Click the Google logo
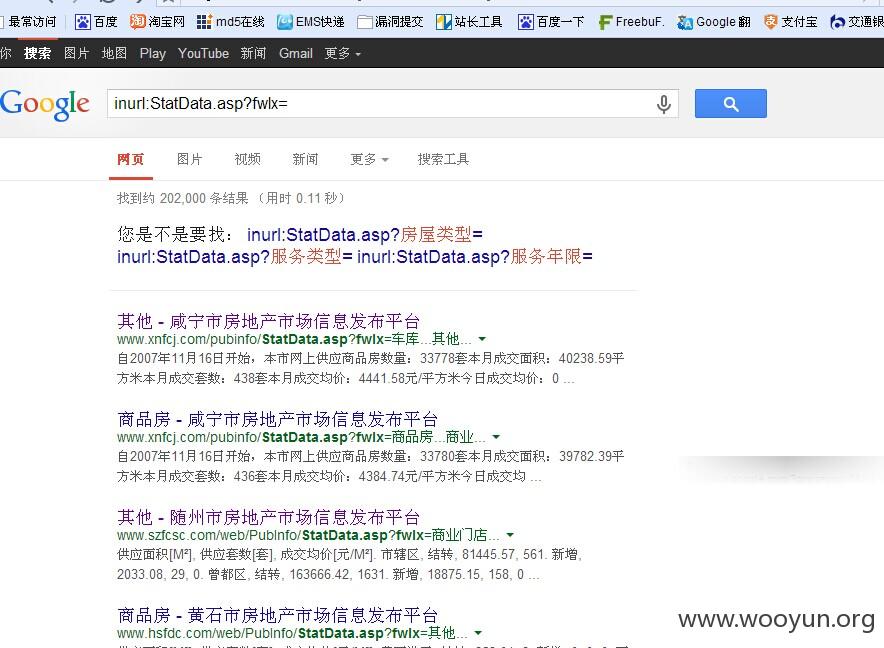Image resolution: width=884 pixels, height=648 pixels. pyautogui.click(x=45, y=104)
